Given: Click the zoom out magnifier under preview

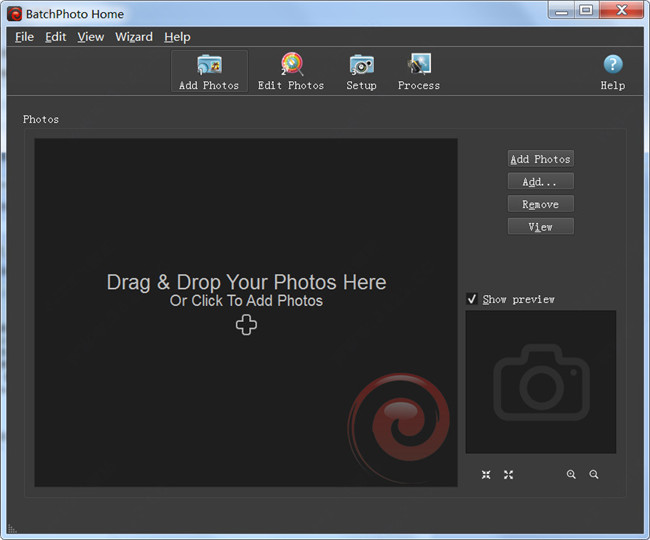Looking at the screenshot, I should [594, 475].
